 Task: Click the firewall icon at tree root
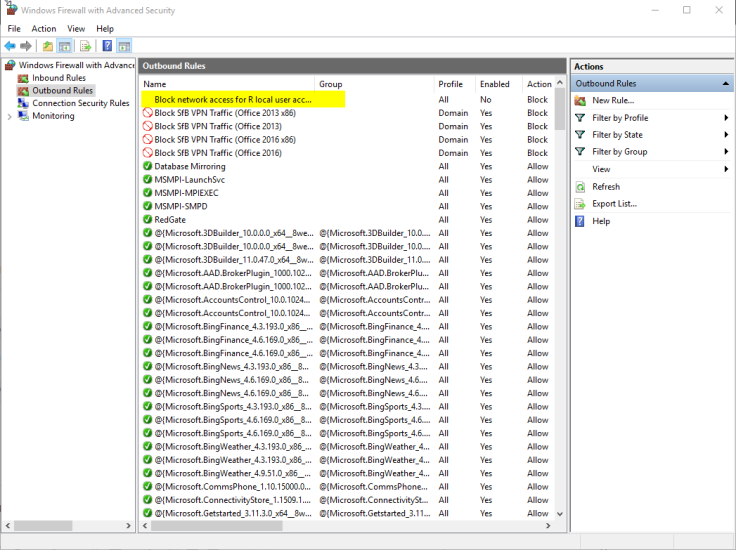tap(10, 65)
